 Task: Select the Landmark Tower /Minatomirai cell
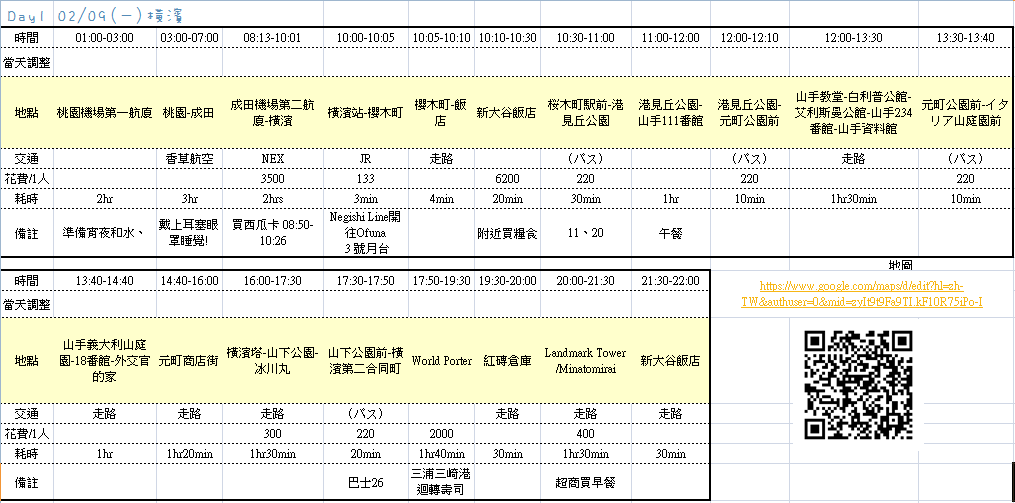585,361
